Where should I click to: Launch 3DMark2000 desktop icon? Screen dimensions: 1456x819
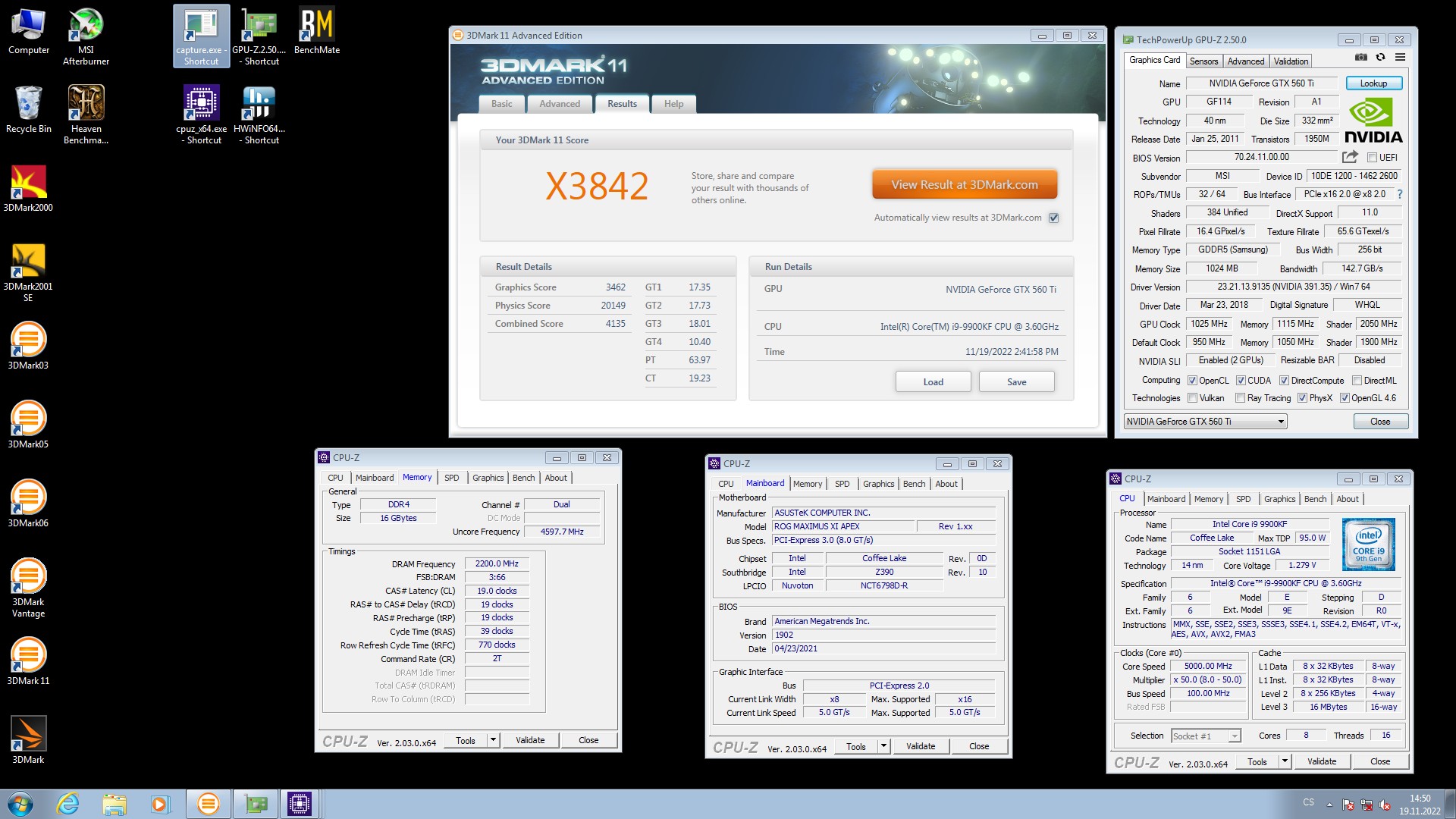(x=28, y=189)
